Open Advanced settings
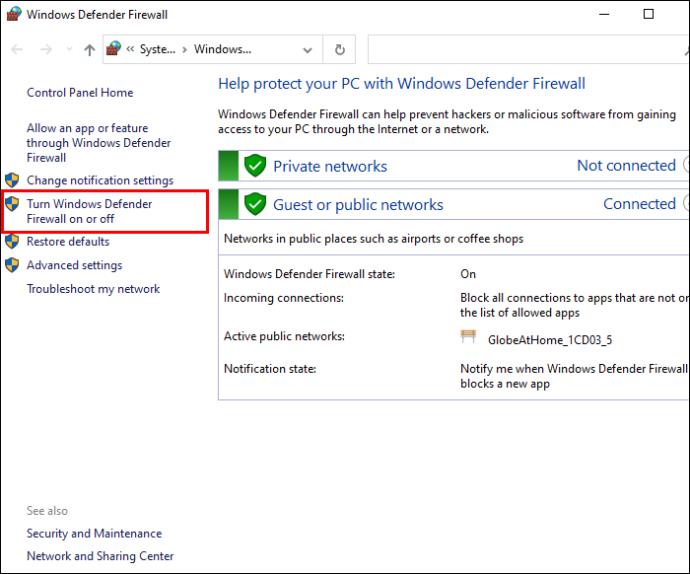The image size is (690, 574). [74, 265]
